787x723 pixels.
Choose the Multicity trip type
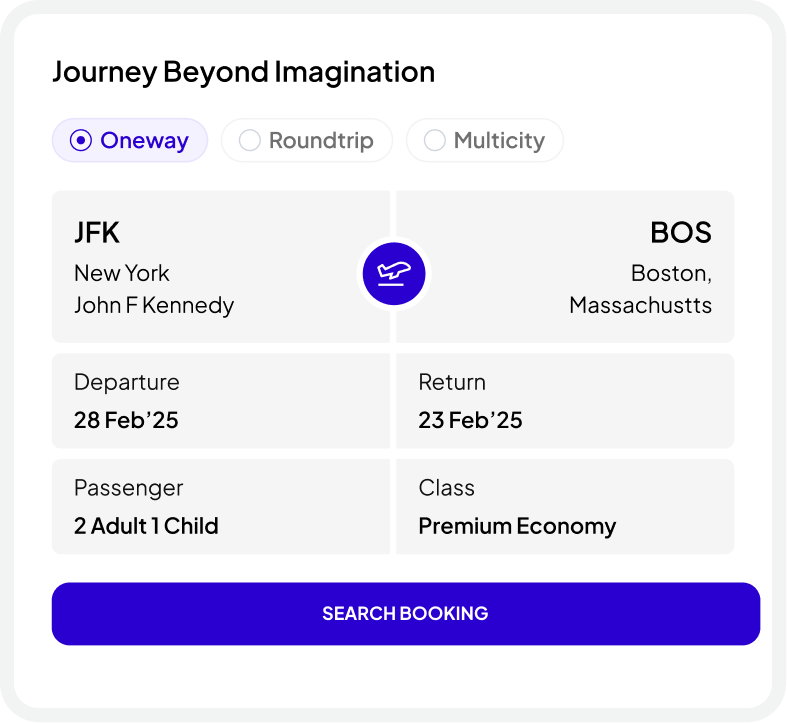485,141
